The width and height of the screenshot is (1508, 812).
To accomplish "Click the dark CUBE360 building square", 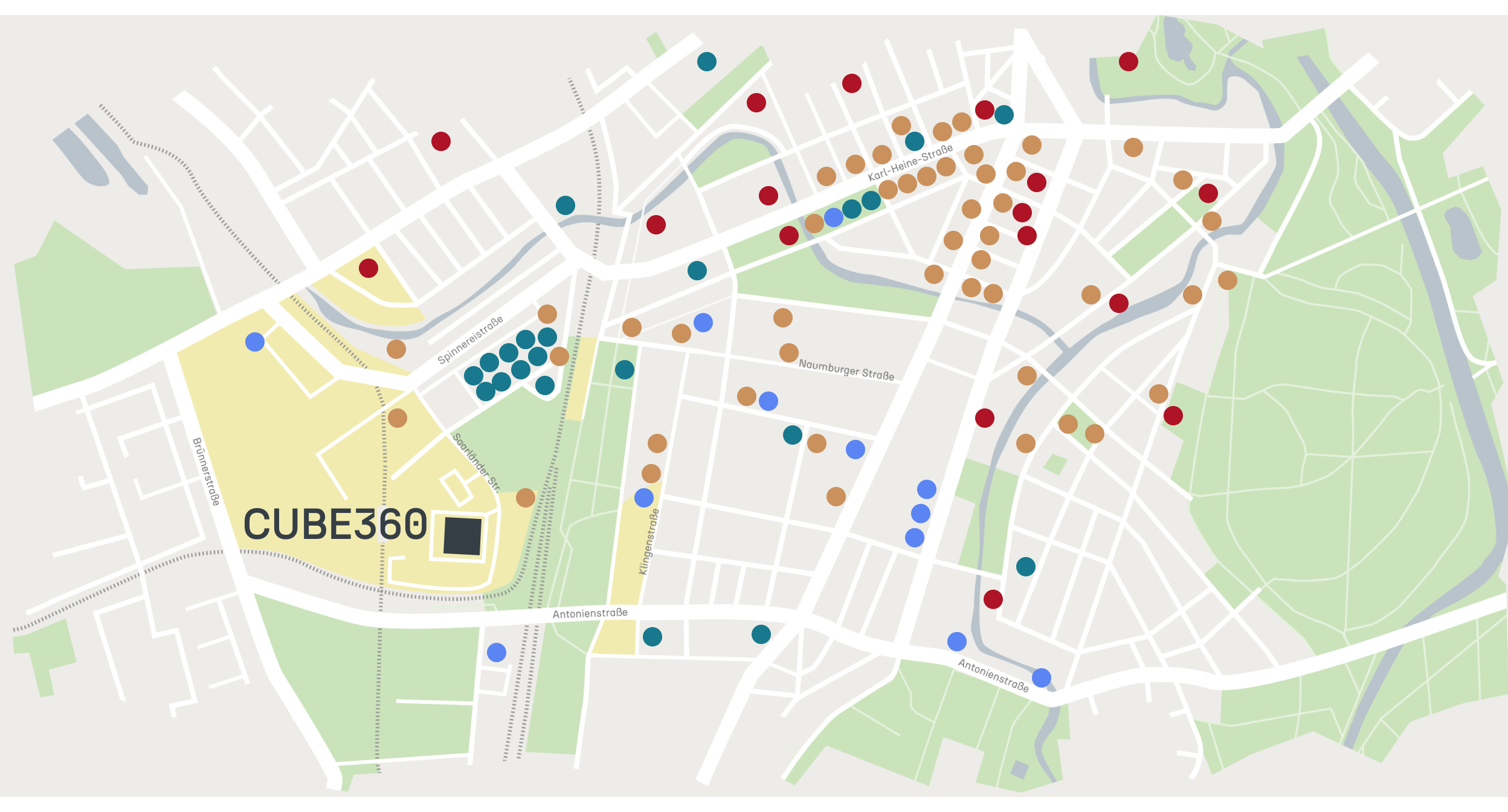I will pos(462,535).
